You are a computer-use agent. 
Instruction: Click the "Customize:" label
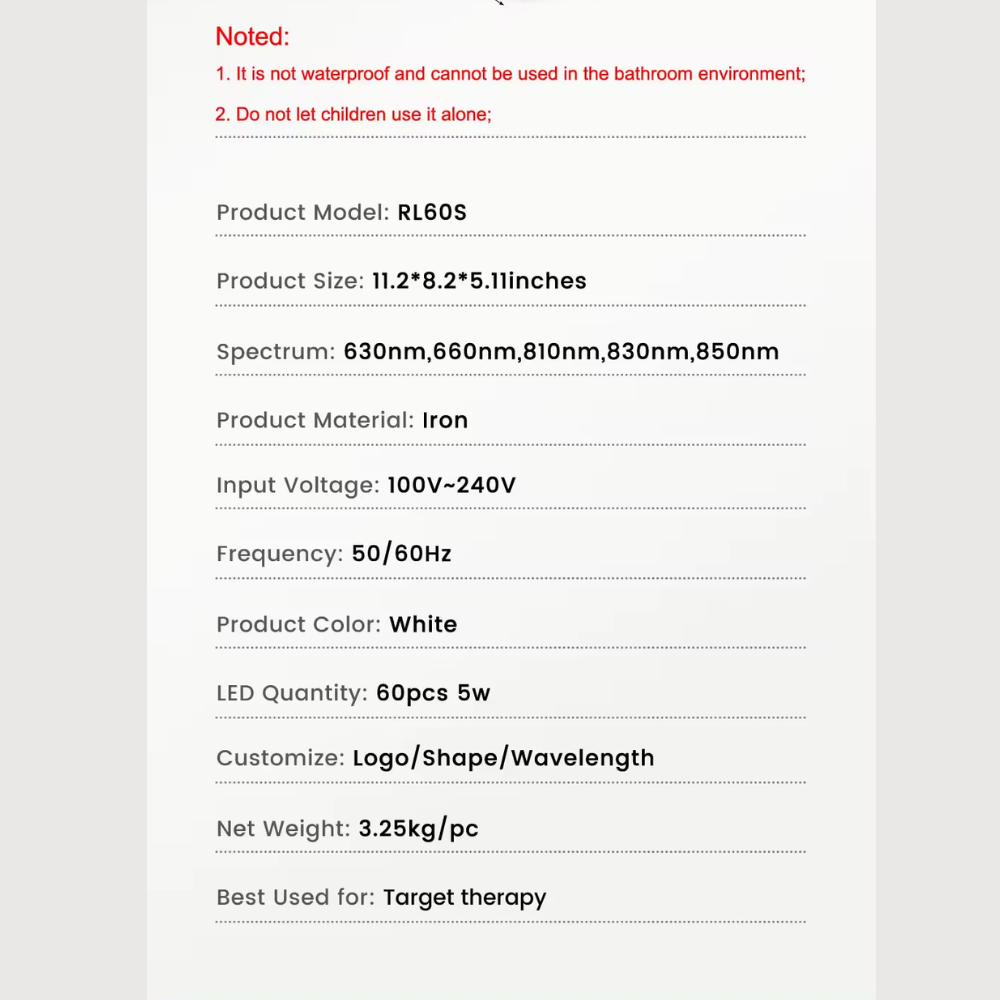pyautogui.click(x=281, y=758)
